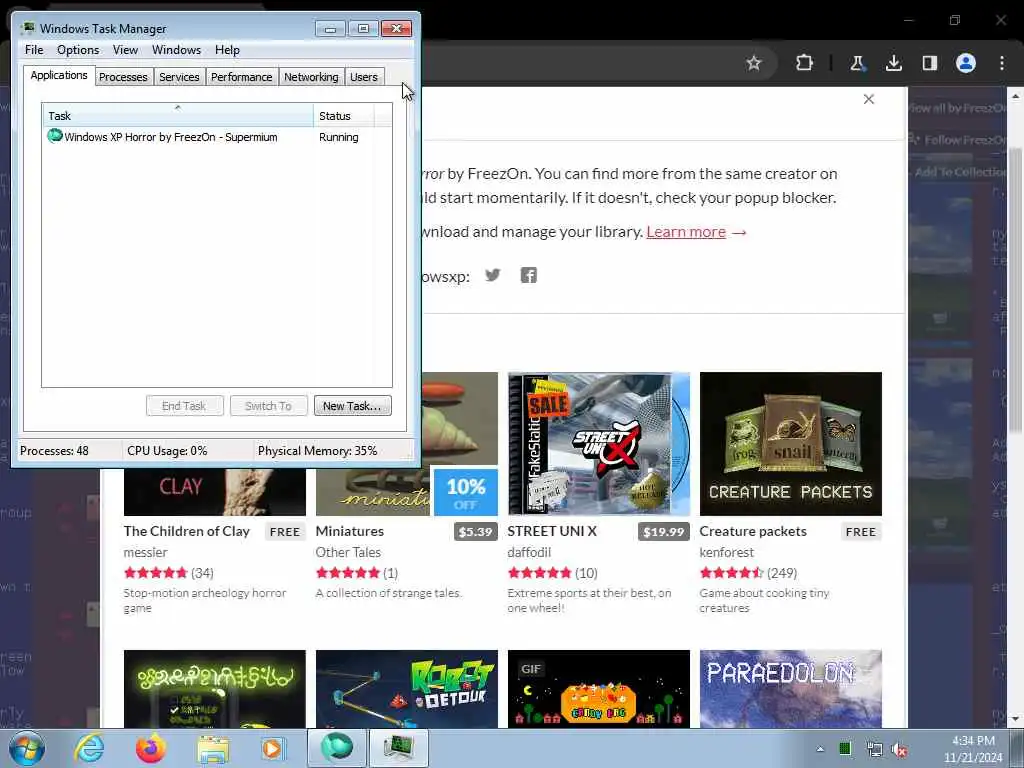Open the Windows Start button
1024x768 pixels.
click(27, 748)
